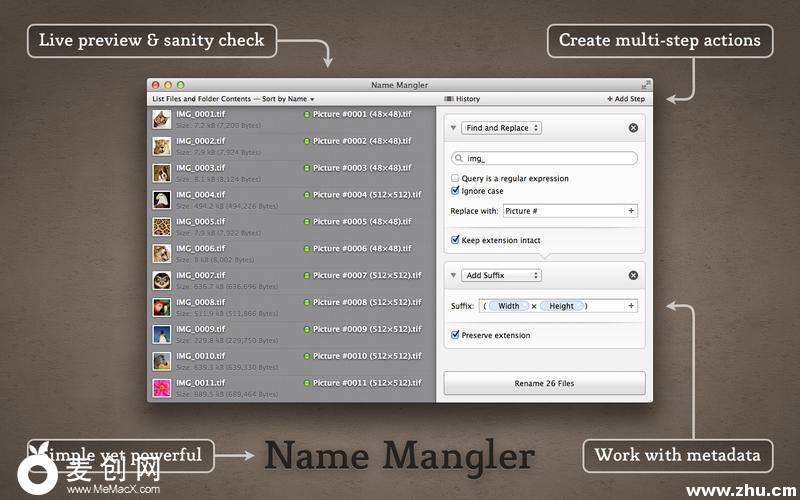Screen dimensions: 800x500
Task: Select the cheetah thumbnail for IMG_0002.tif
Action: point(162,146)
